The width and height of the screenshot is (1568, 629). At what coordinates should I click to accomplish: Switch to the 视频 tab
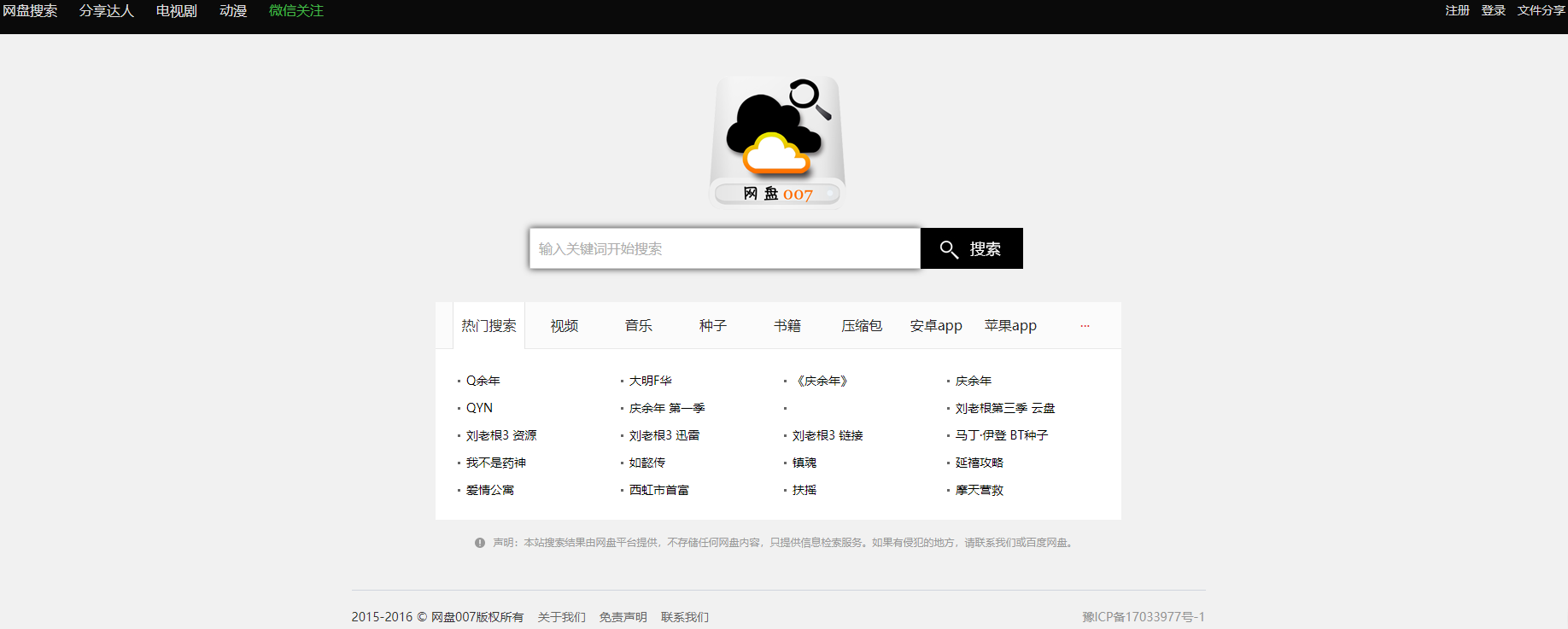pyautogui.click(x=565, y=326)
